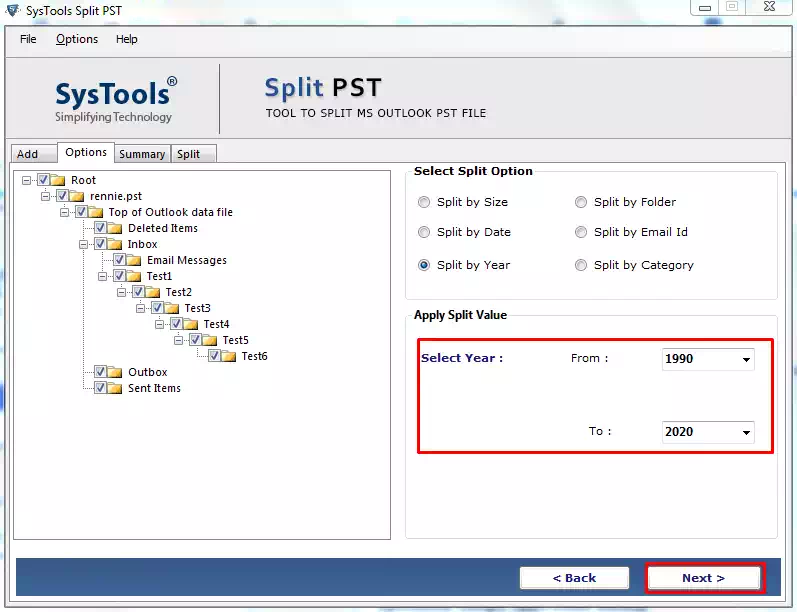
Task: Uncheck the Sent Items checkbox
Action: click(x=100, y=388)
